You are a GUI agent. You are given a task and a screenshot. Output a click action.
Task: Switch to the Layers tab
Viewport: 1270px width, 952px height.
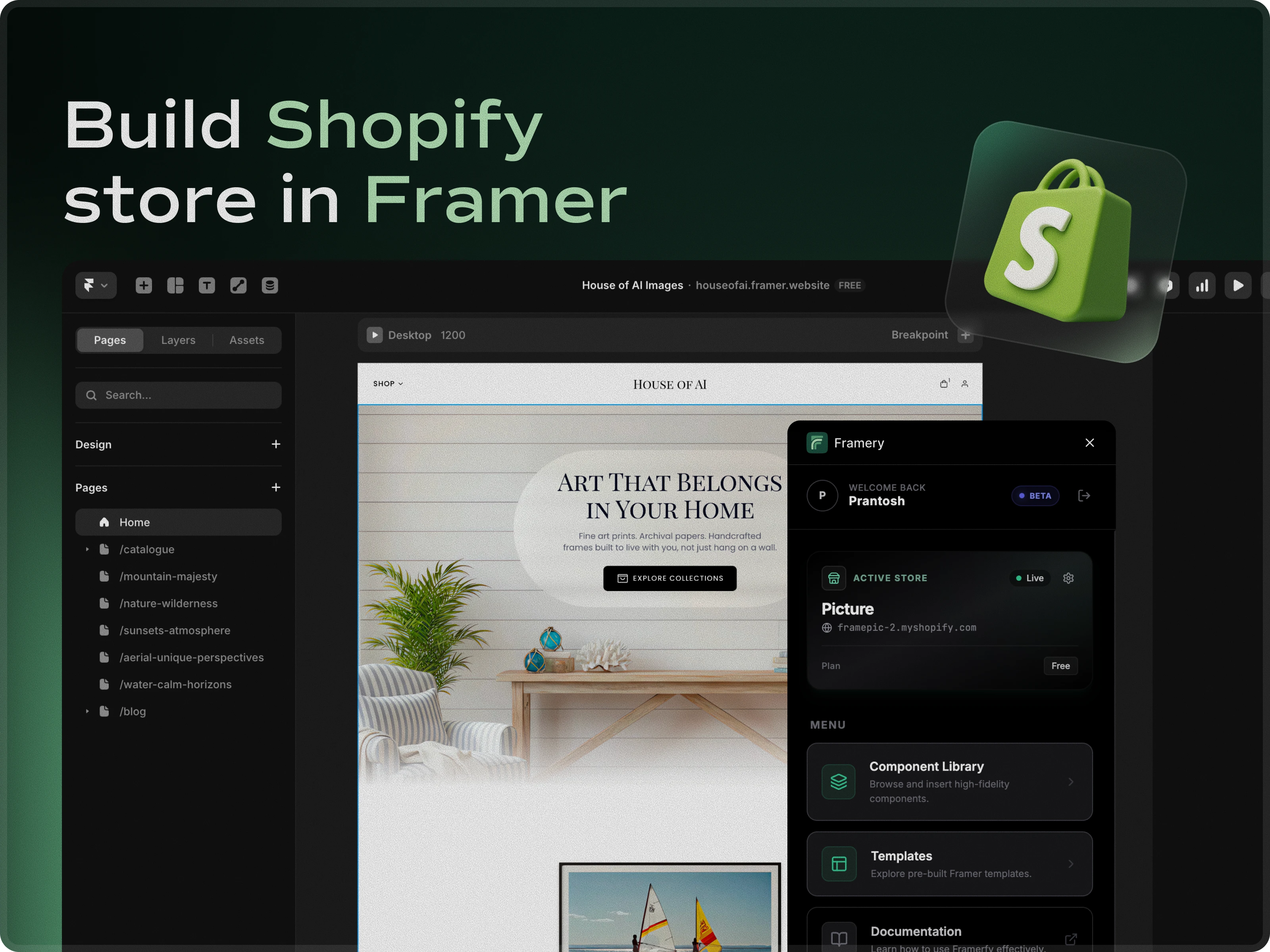coord(178,340)
